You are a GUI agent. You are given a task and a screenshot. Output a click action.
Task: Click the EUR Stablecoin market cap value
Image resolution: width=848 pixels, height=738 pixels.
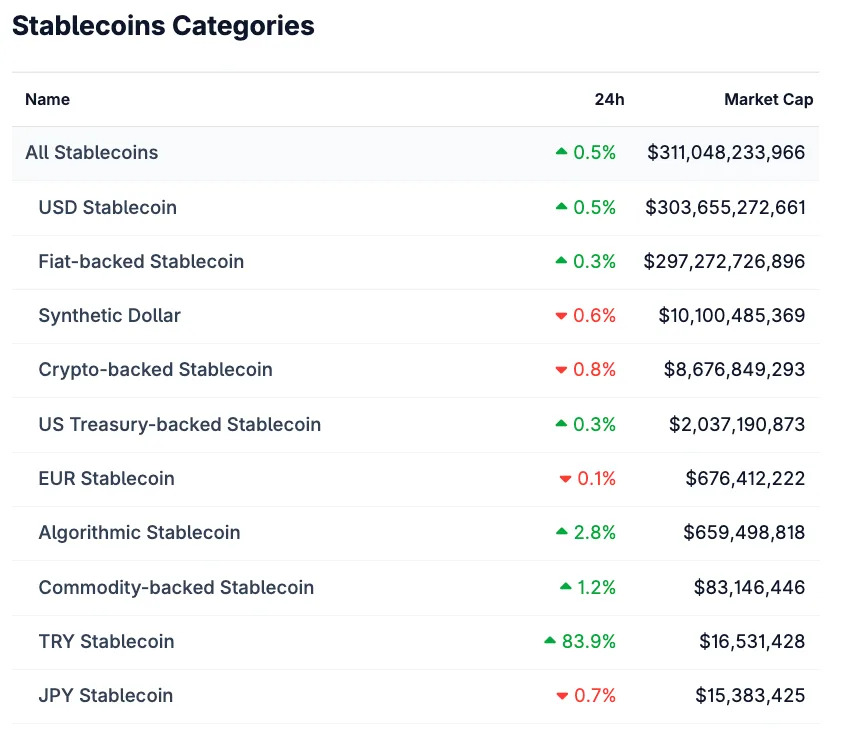click(745, 479)
